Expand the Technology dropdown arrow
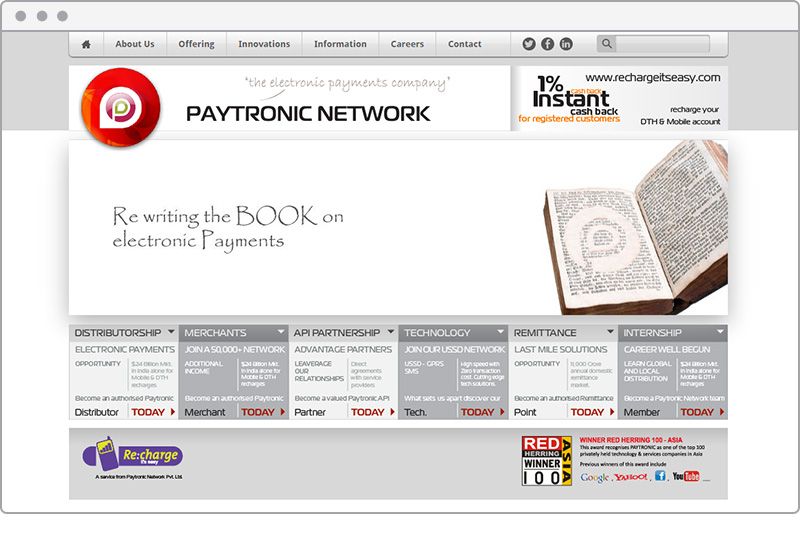Screen dimensions: 800x560 501,332
